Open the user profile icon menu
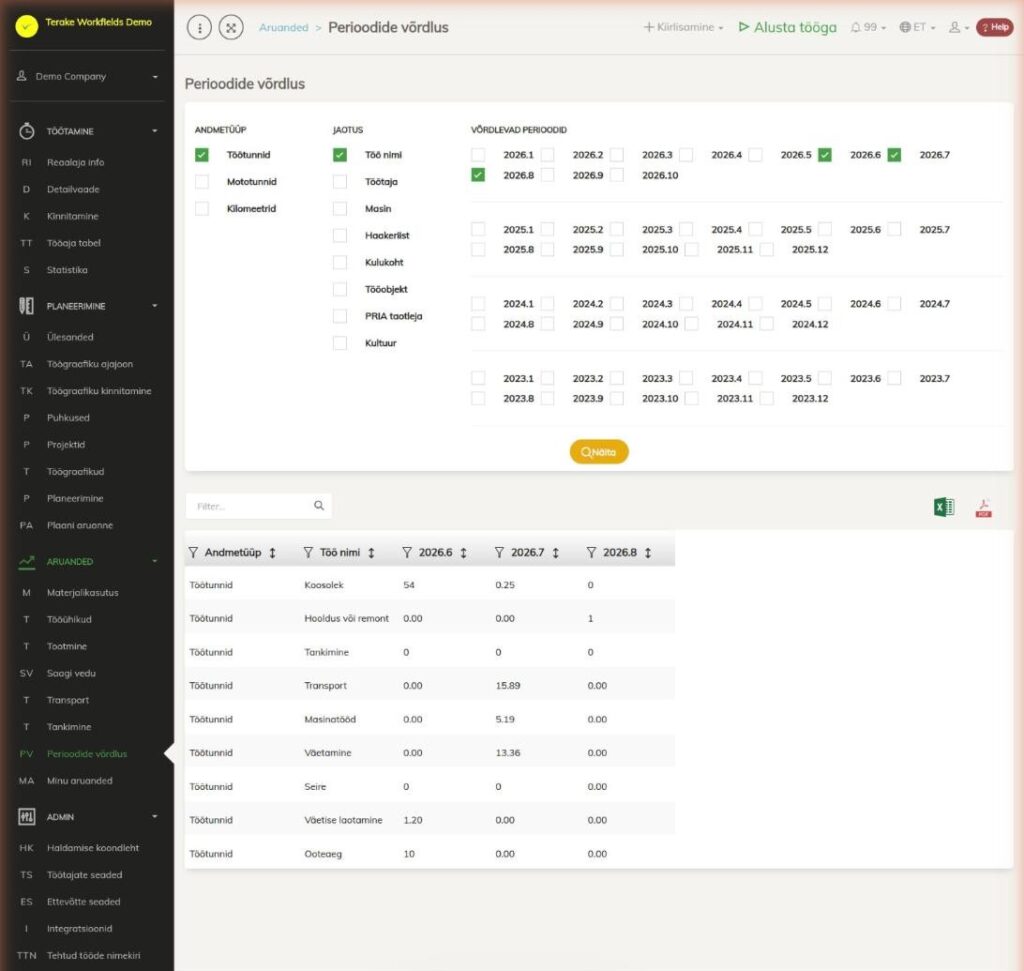This screenshot has height=971, width=1024. pos(958,27)
